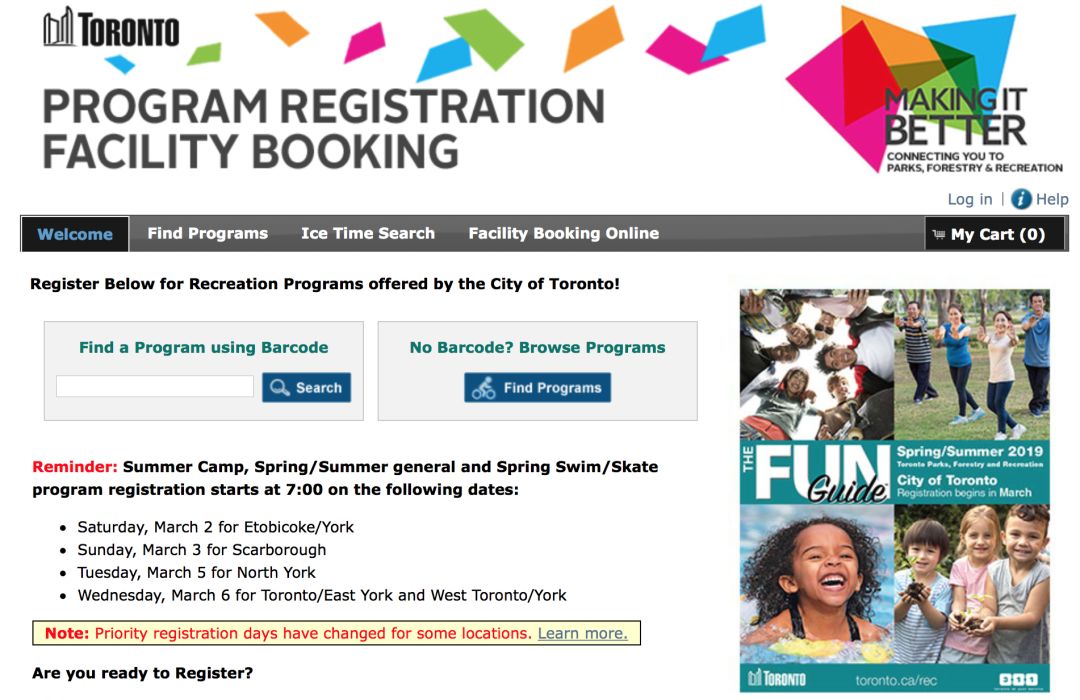Select Ice Time Search in navigation bar

tap(368, 234)
